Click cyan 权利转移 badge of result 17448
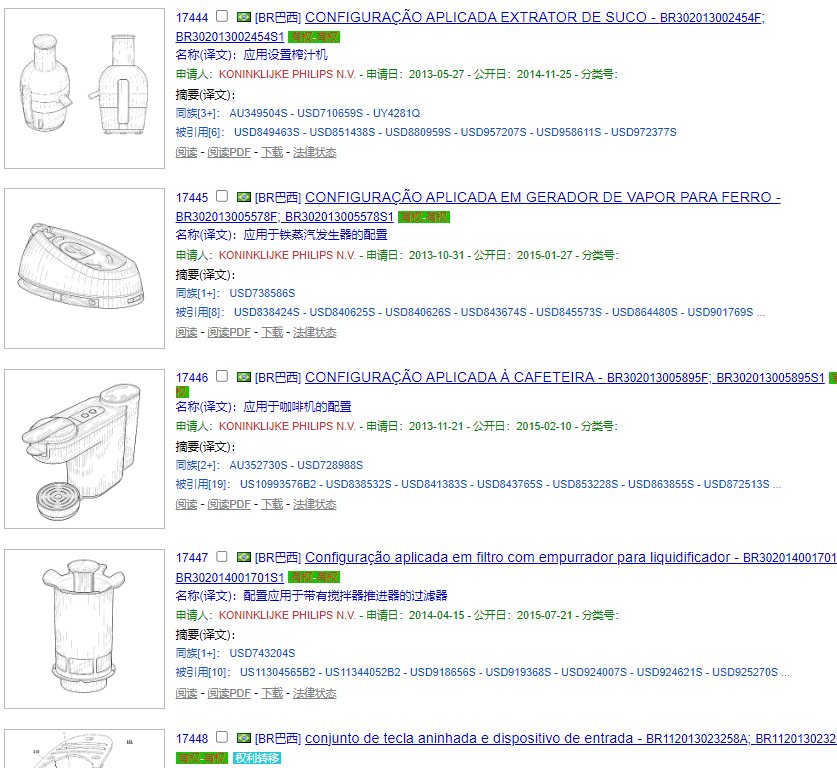 [257, 758]
